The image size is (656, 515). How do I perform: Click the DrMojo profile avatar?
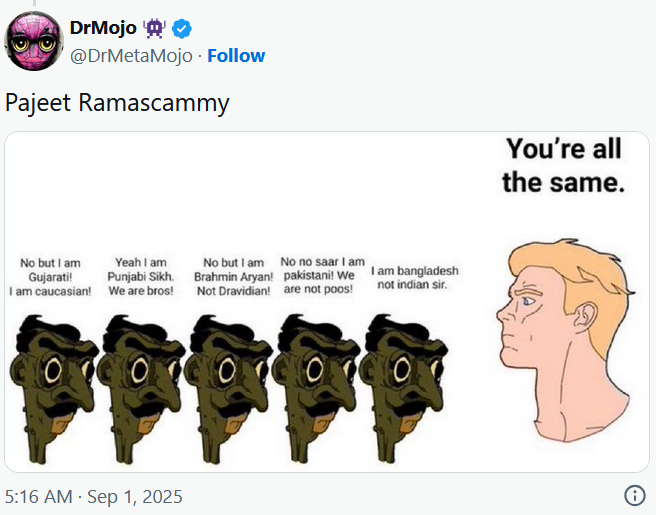click(x=35, y=41)
